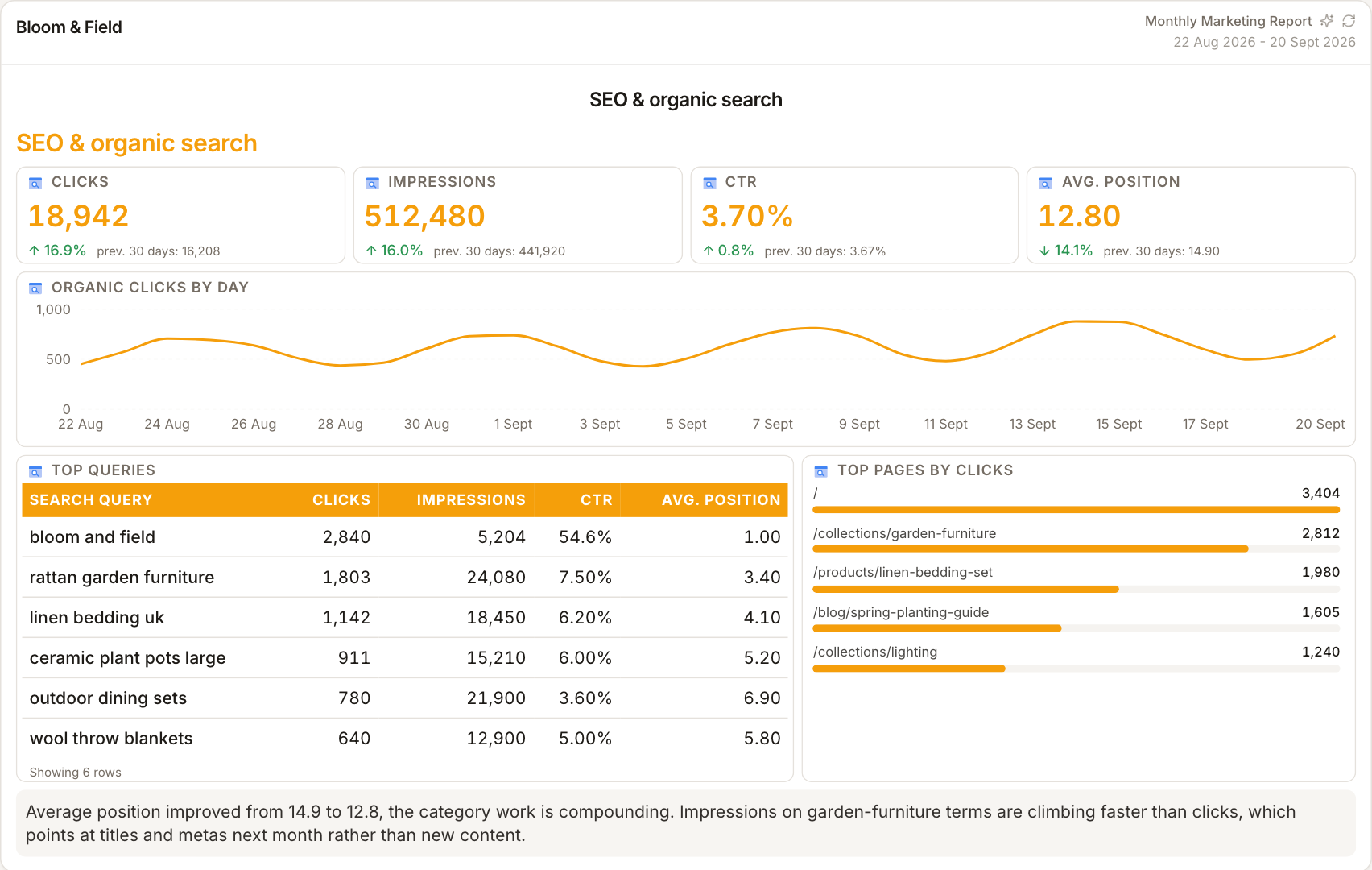Click the homepage '/' progress bar
Viewport: 1372px width, 870px height.
pos(1077,510)
